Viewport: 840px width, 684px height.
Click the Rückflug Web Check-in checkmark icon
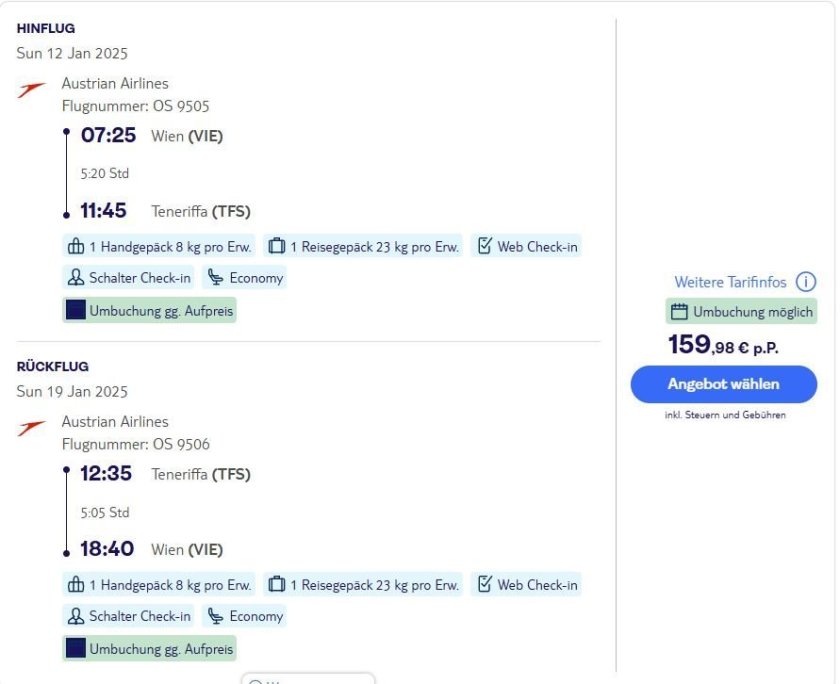click(x=484, y=585)
